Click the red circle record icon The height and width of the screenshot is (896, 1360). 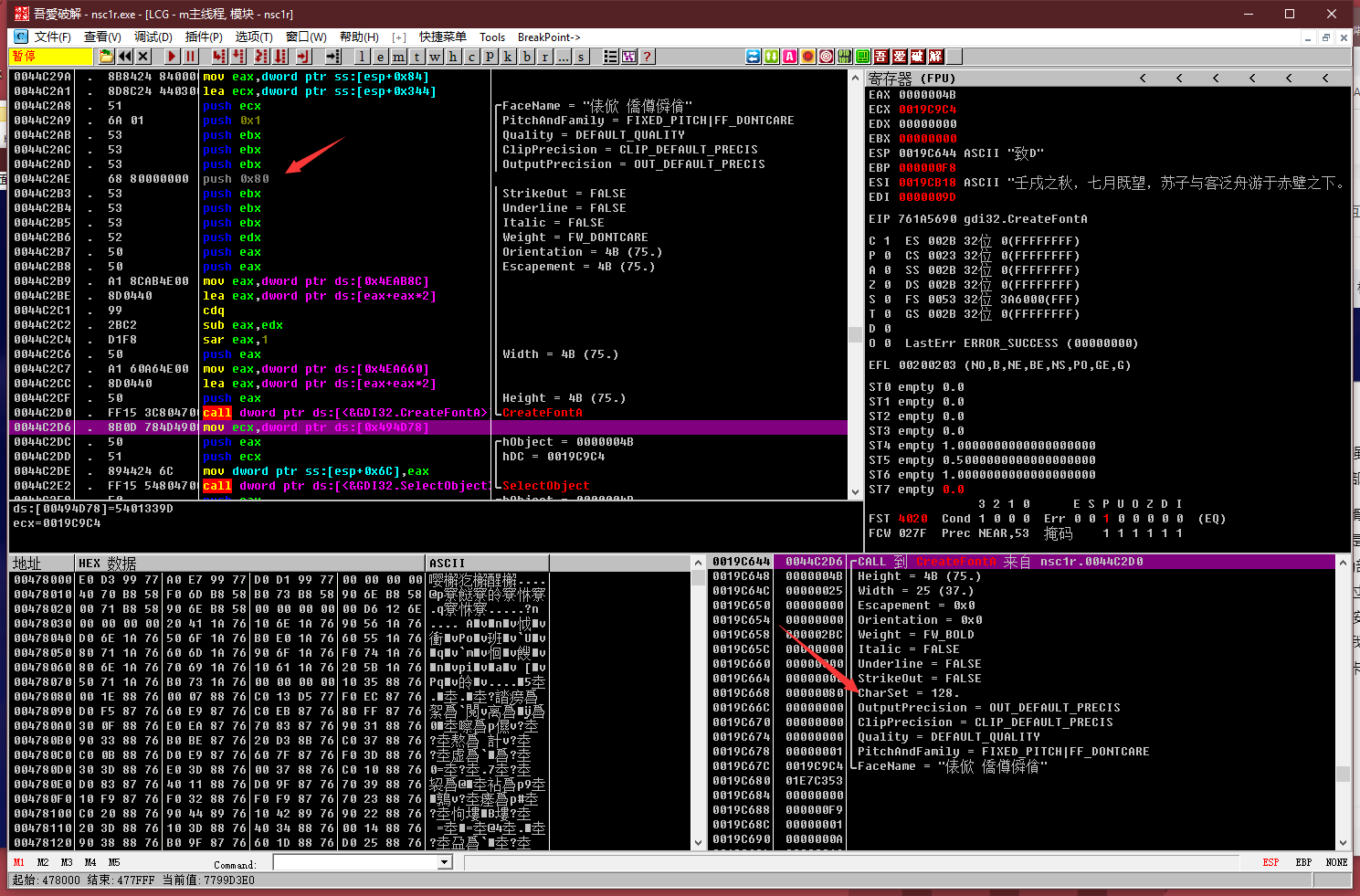pyautogui.click(x=808, y=57)
